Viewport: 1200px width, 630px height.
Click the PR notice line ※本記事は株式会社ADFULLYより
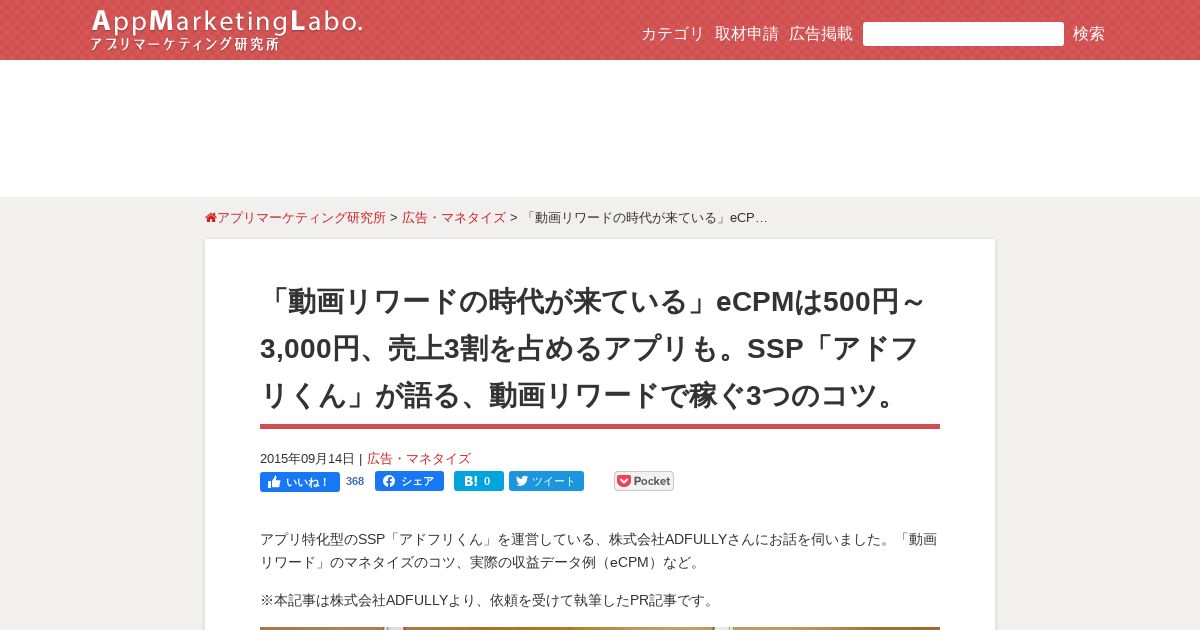(490, 600)
